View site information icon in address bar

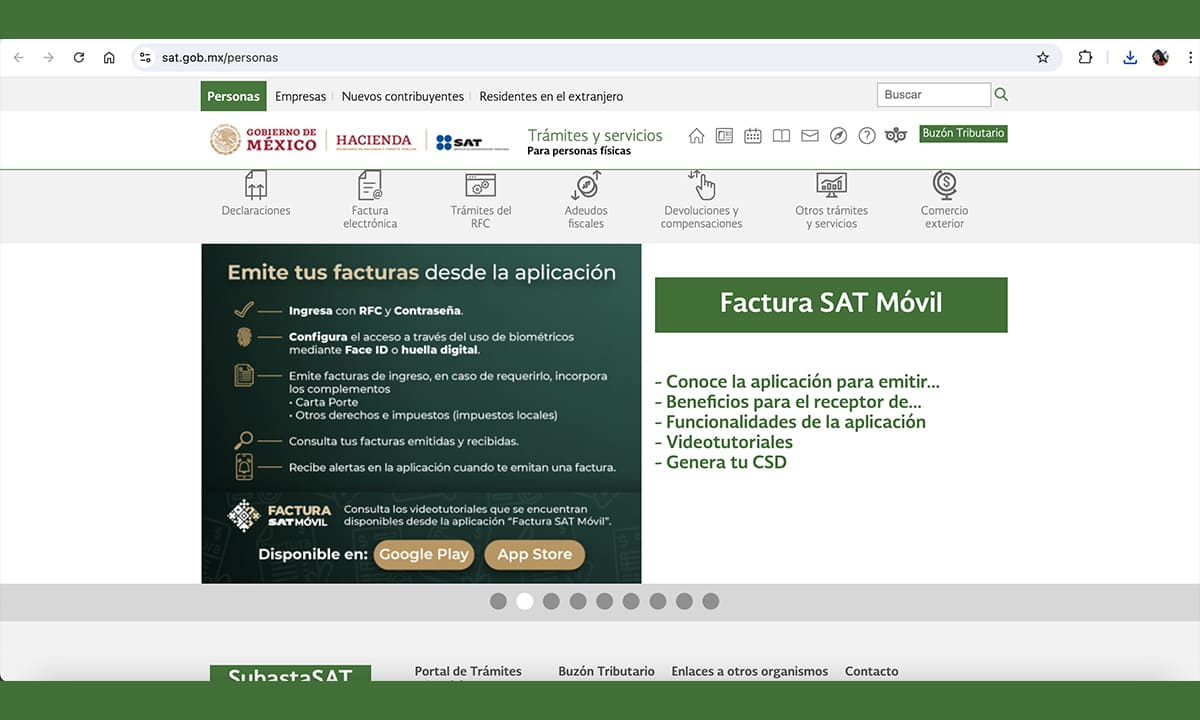(146, 58)
